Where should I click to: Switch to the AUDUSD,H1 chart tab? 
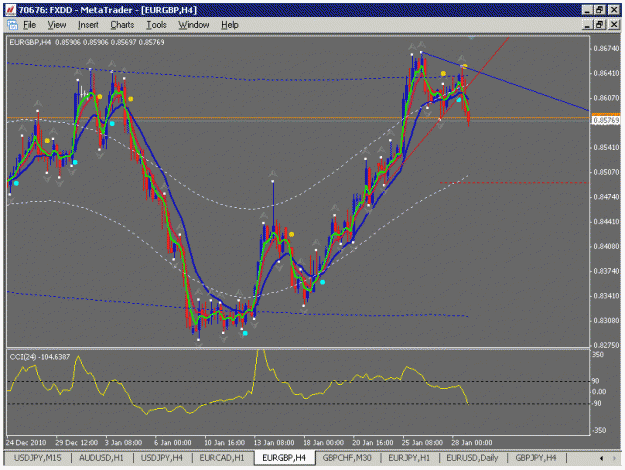(101, 458)
